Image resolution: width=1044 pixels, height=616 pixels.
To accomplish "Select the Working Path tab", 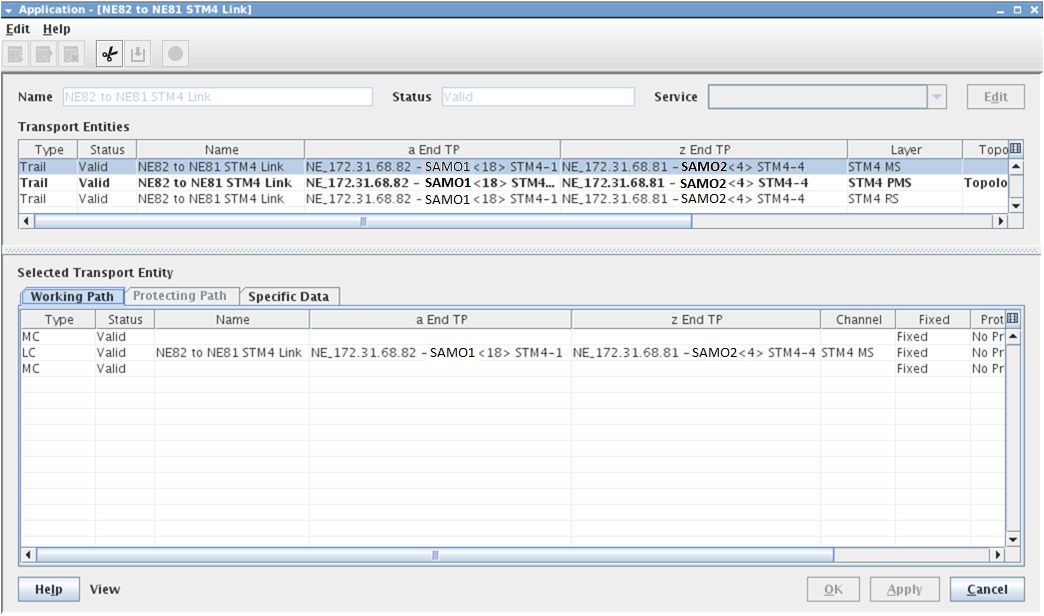I will [x=72, y=296].
